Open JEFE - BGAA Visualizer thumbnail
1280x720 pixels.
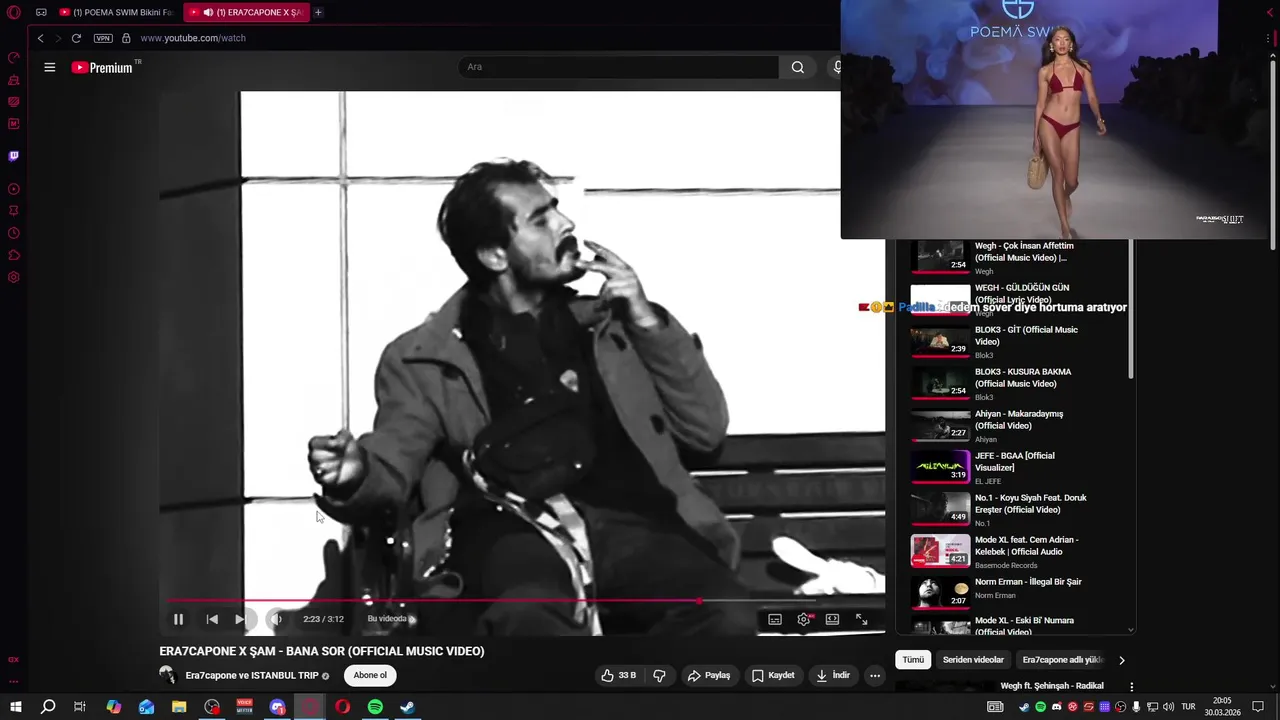pos(940,467)
